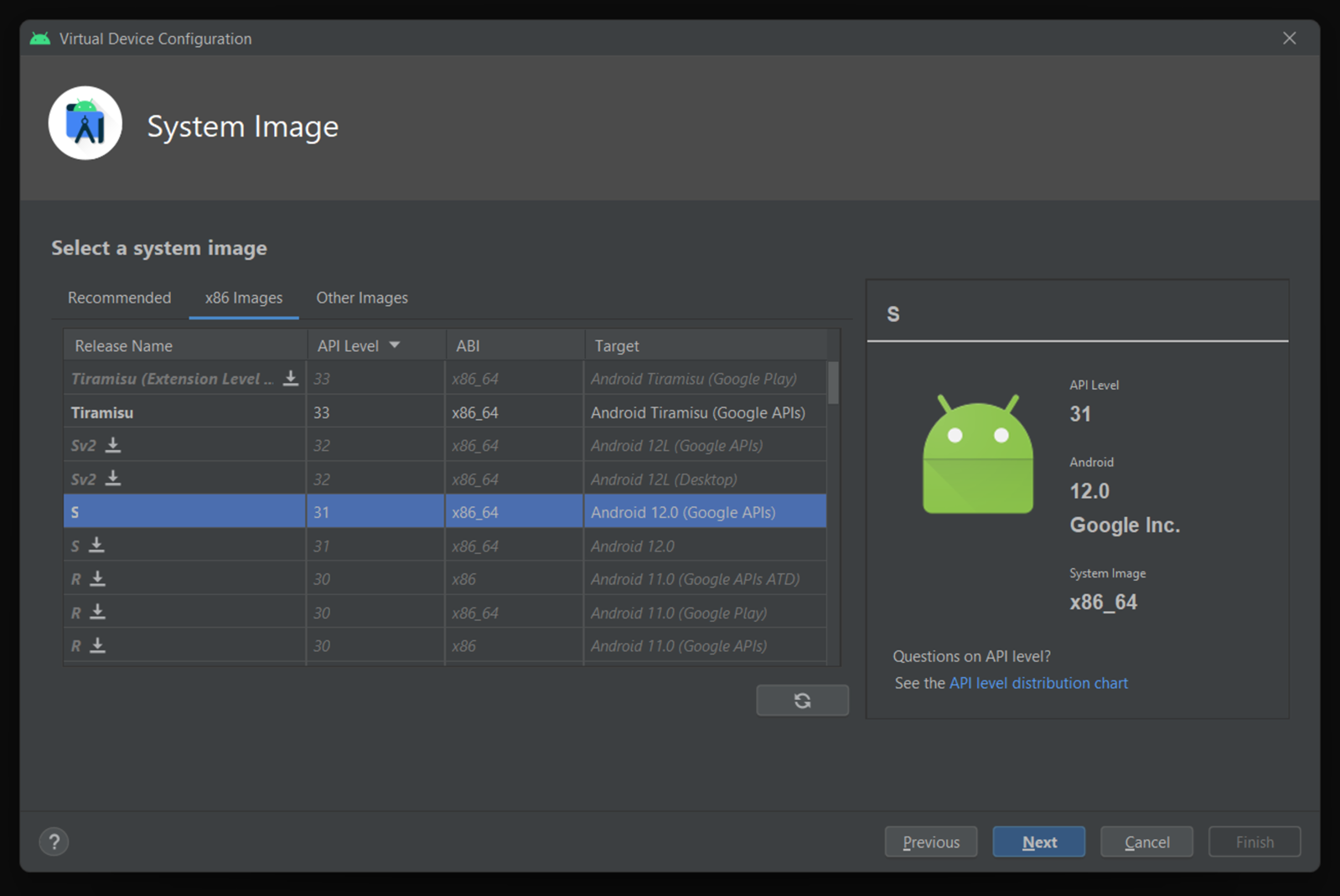This screenshot has width=1340, height=896.
Task: Proceed with the Next button
Action: [1039, 842]
